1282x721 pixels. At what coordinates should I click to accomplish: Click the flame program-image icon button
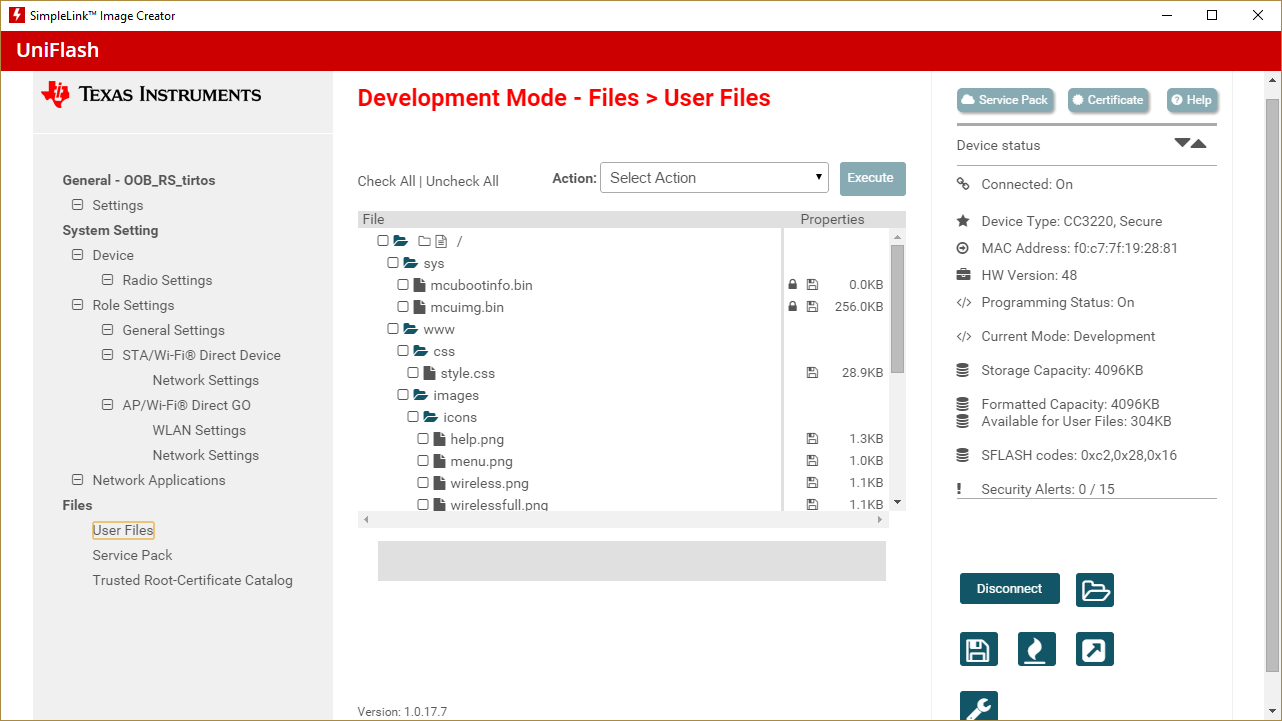[x=1036, y=649]
